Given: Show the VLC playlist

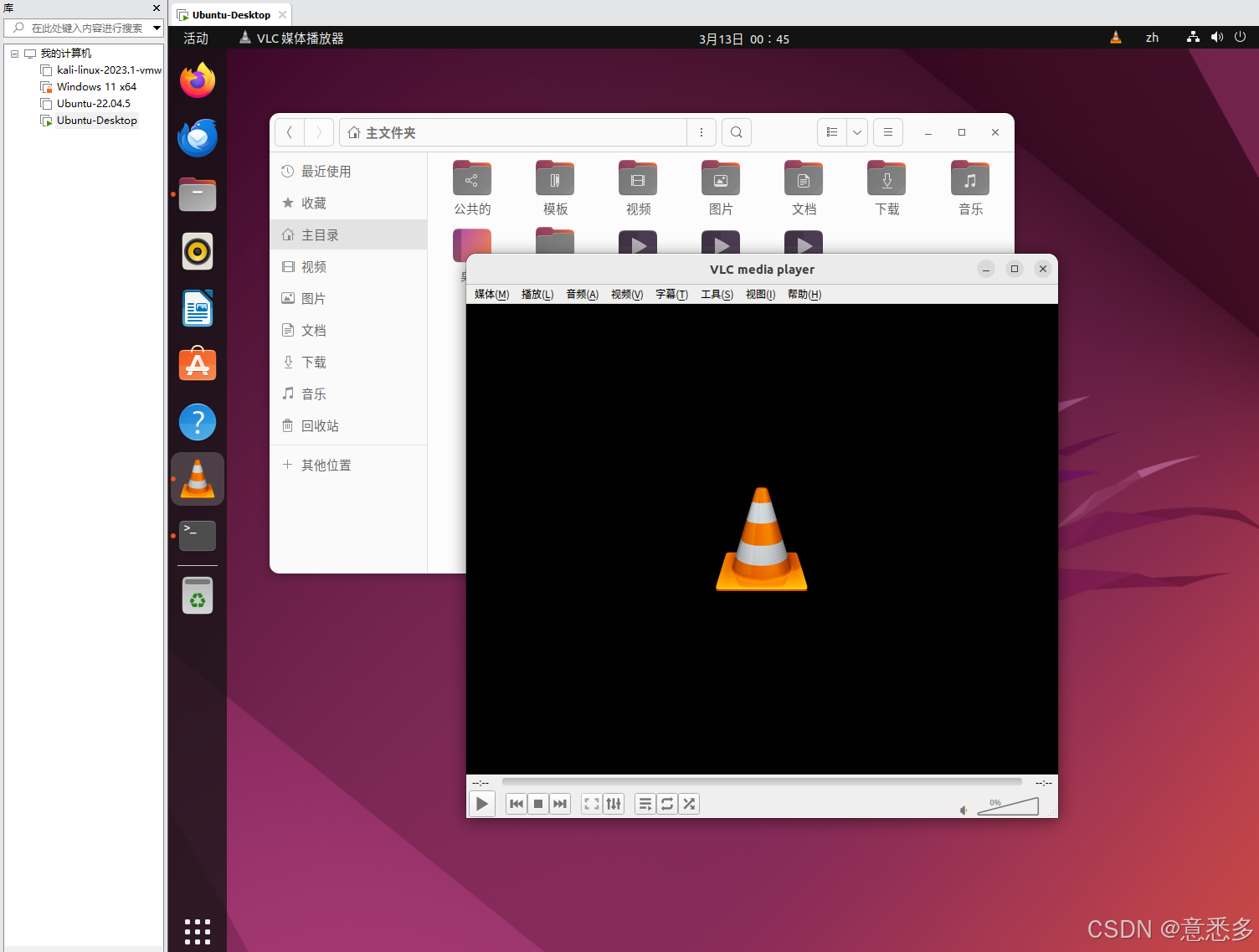Looking at the screenshot, I should click(645, 804).
